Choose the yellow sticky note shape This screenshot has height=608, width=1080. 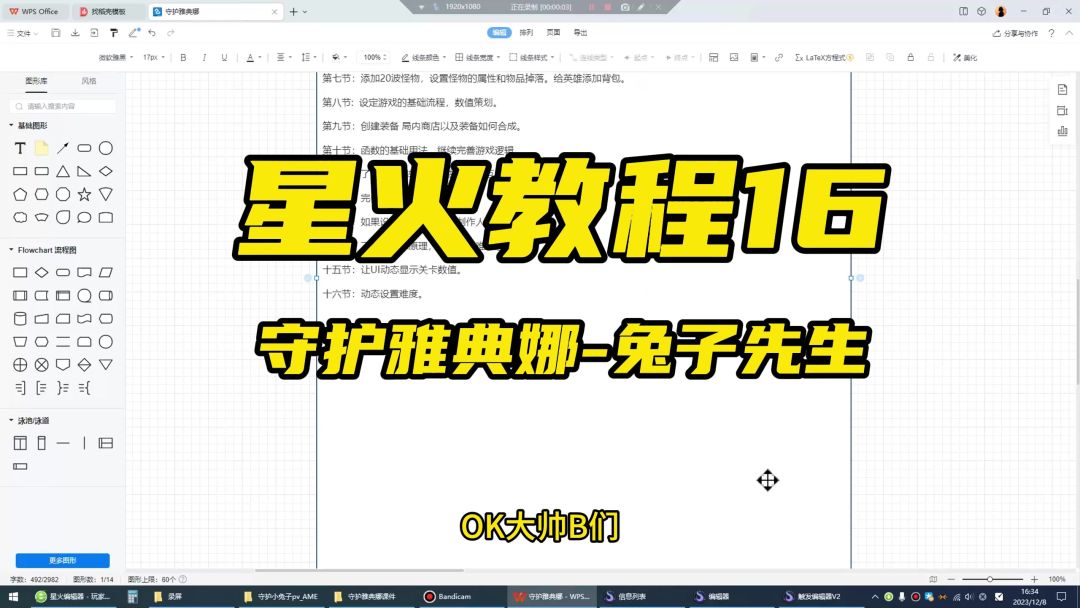point(41,148)
